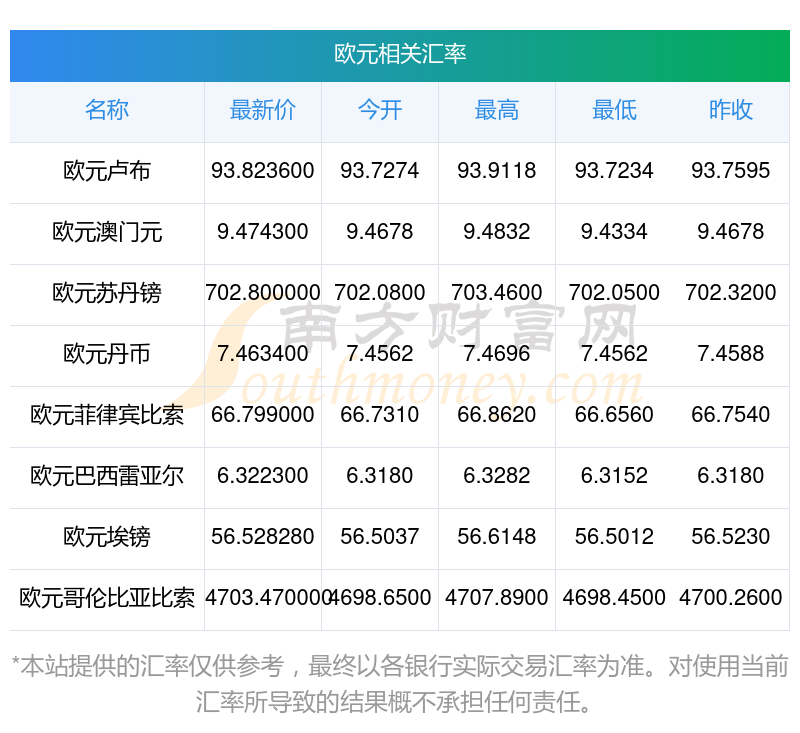This screenshot has height=733, width=800.
Task: Click the 最高 column header
Action: pyautogui.click(x=497, y=110)
